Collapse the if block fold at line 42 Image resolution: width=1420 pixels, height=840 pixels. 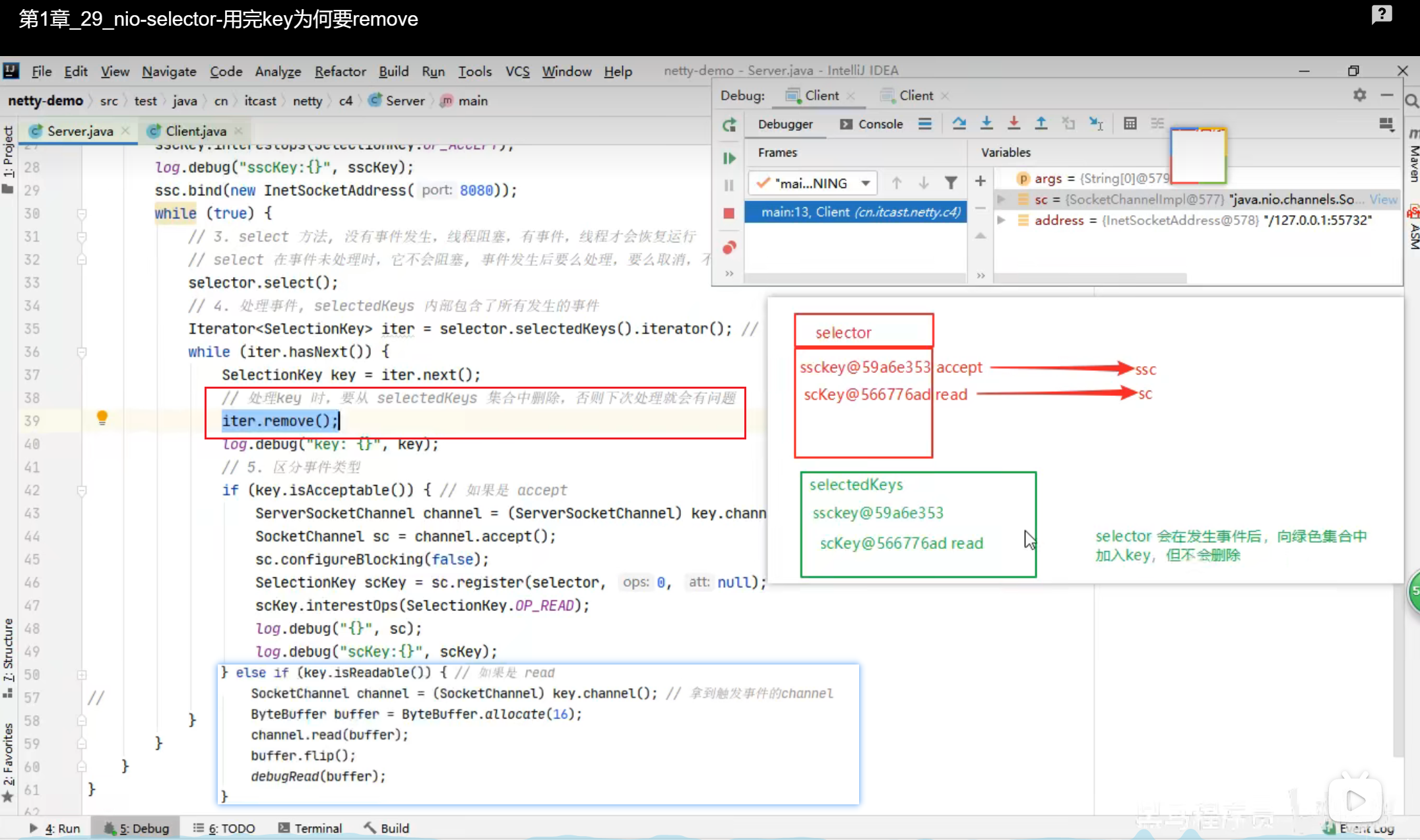[x=82, y=491]
